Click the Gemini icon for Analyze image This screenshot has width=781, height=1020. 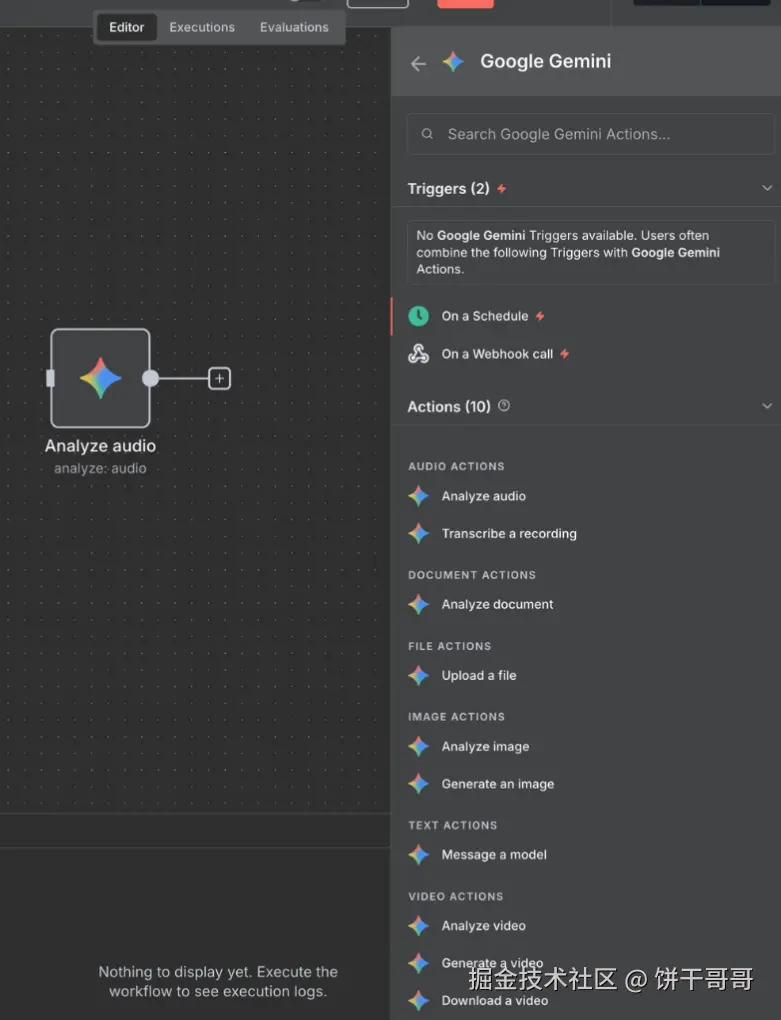(x=418, y=746)
